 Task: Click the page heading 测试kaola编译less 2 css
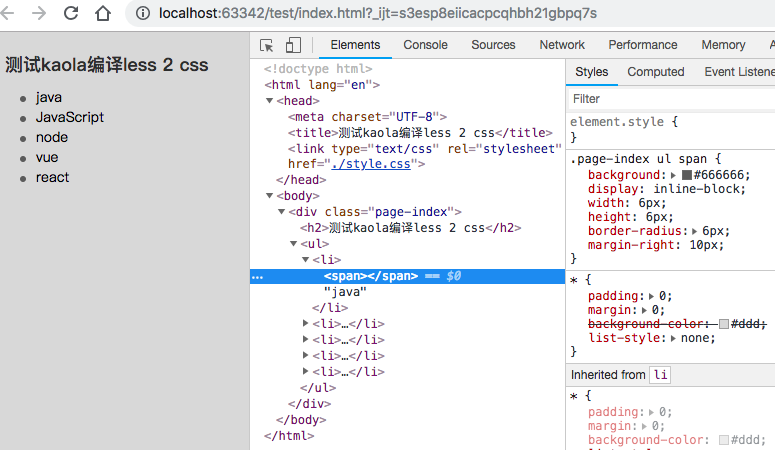click(x=107, y=65)
